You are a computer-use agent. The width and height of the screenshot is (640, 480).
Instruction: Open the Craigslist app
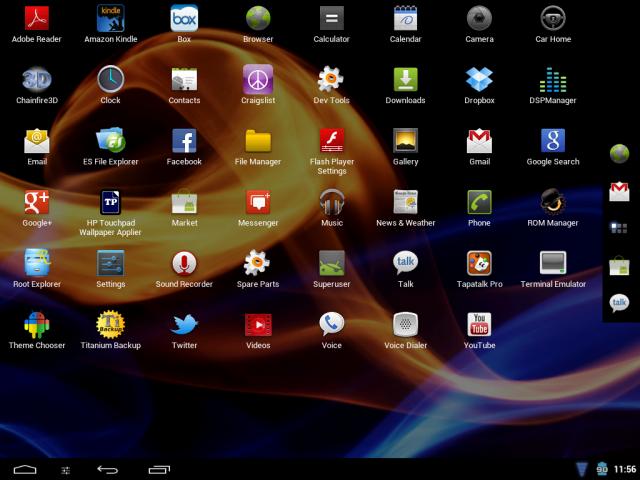[x=258, y=80]
